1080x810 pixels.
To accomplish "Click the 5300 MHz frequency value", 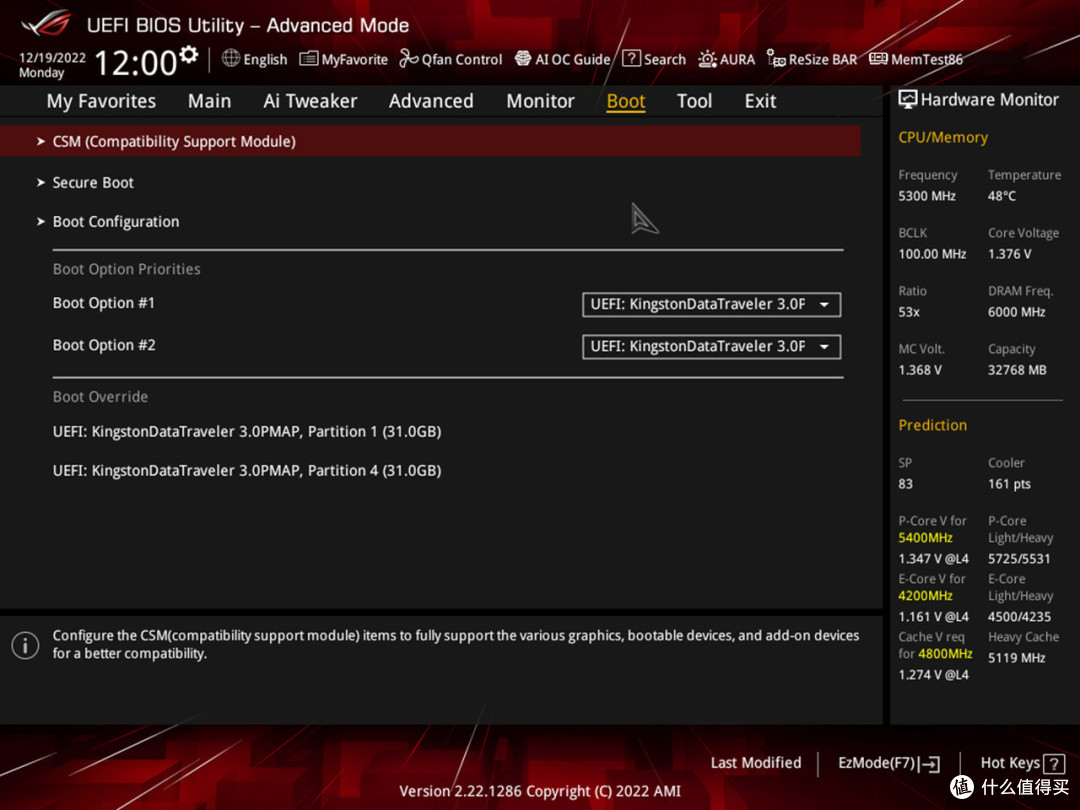I will click(927, 196).
